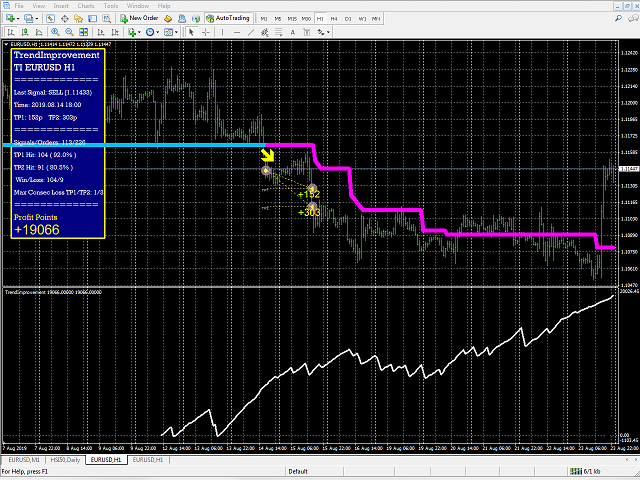
Task: Zoom out of the chart
Action: 69,32
